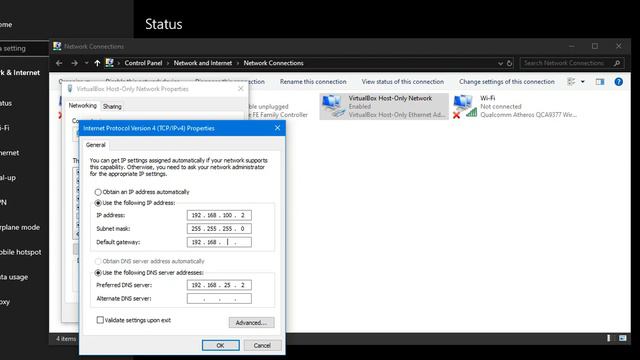Image resolution: width=640 pixels, height=360 pixels.
Task: Close the IPv4 Properties dialog
Action: coord(278,128)
